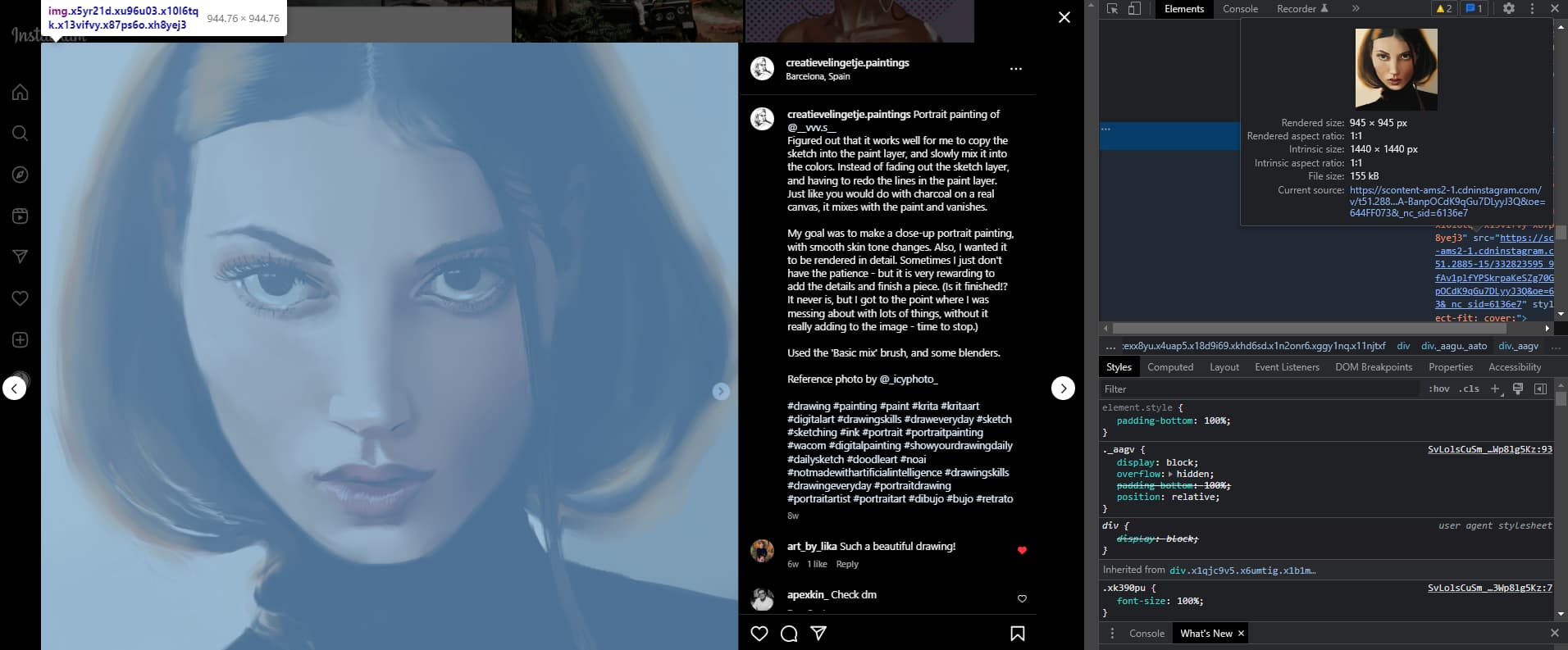
Task: Switch to the Styles pane tab
Action: click(x=1119, y=367)
